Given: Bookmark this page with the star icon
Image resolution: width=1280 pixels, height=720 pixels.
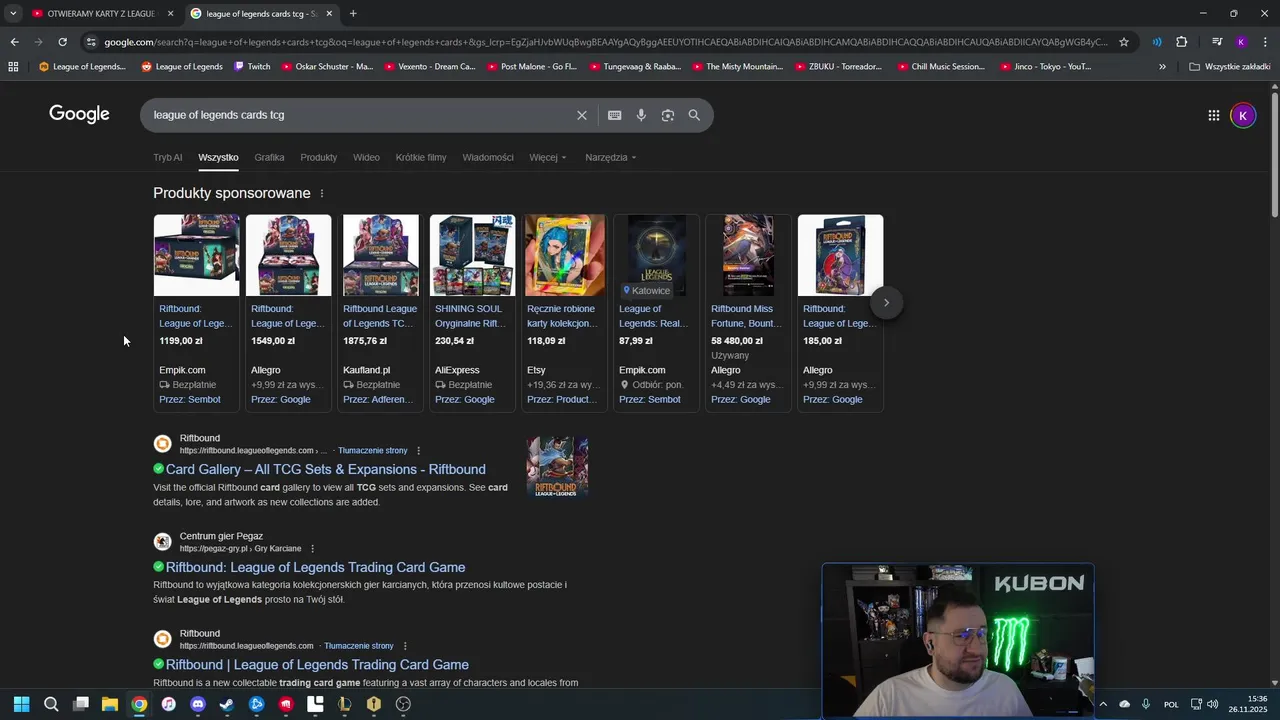Looking at the screenshot, I should pyautogui.click(x=1124, y=42).
